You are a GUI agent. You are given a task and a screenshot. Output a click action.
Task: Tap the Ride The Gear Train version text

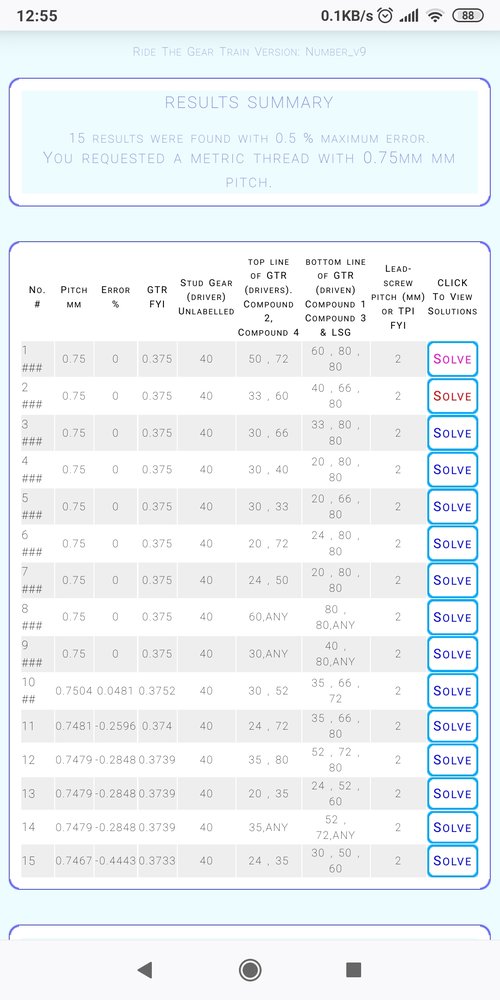[249, 52]
